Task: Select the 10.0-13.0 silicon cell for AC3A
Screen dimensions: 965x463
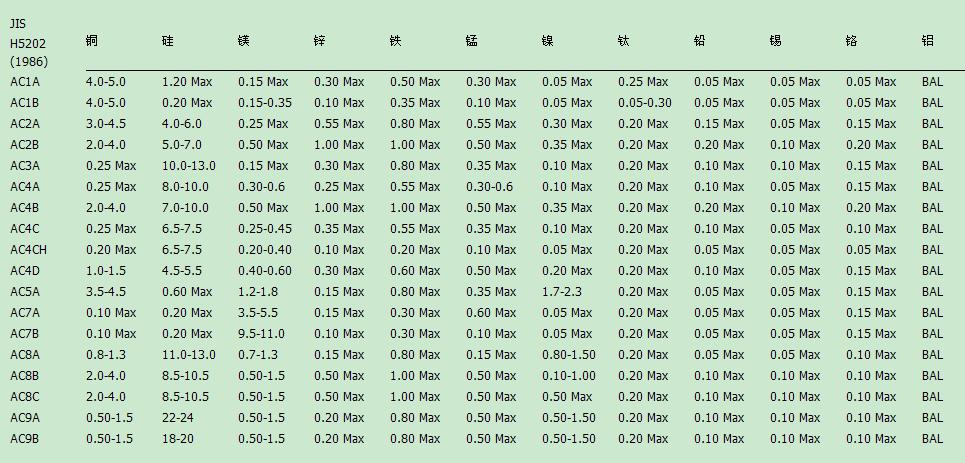Action: [x=189, y=166]
